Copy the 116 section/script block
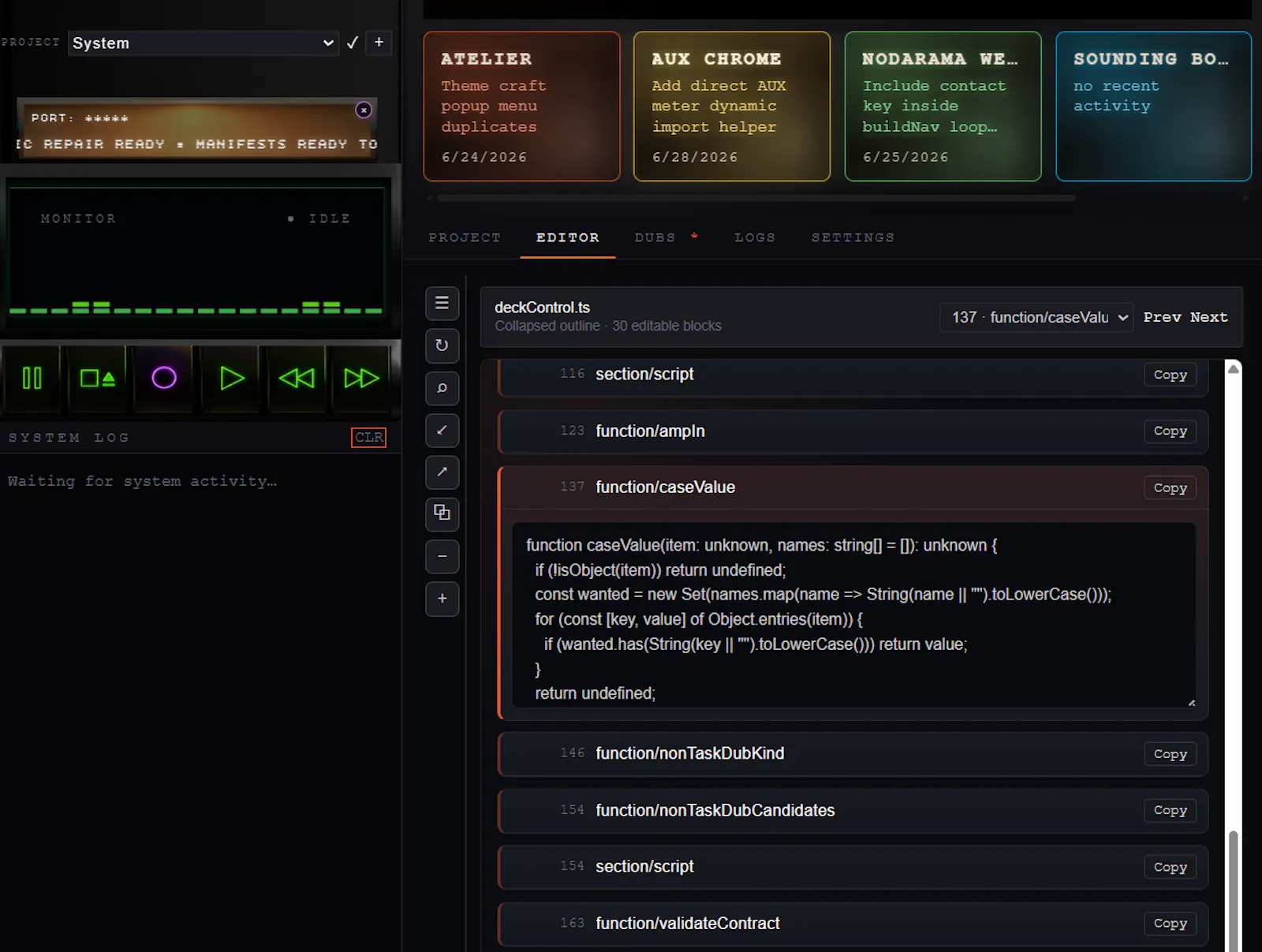 click(x=1170, y=375)
